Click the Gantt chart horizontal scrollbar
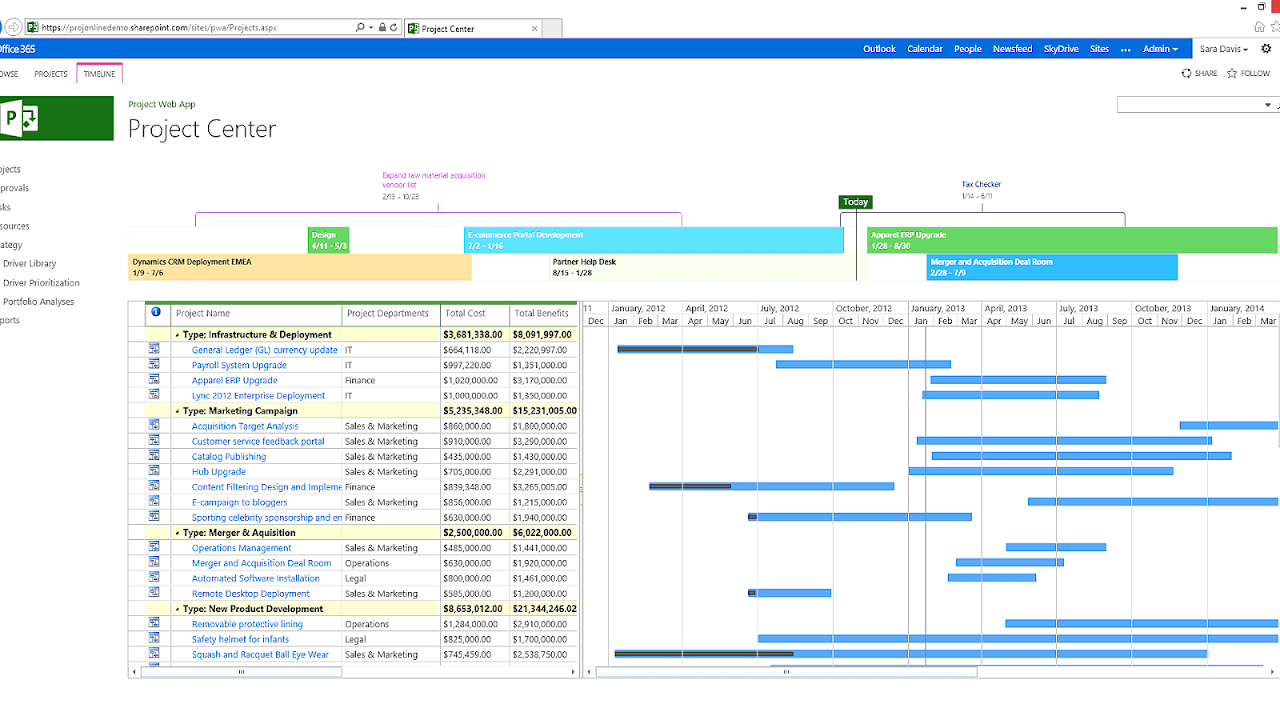The image size is (1280, 720). [x=786, y=672]
